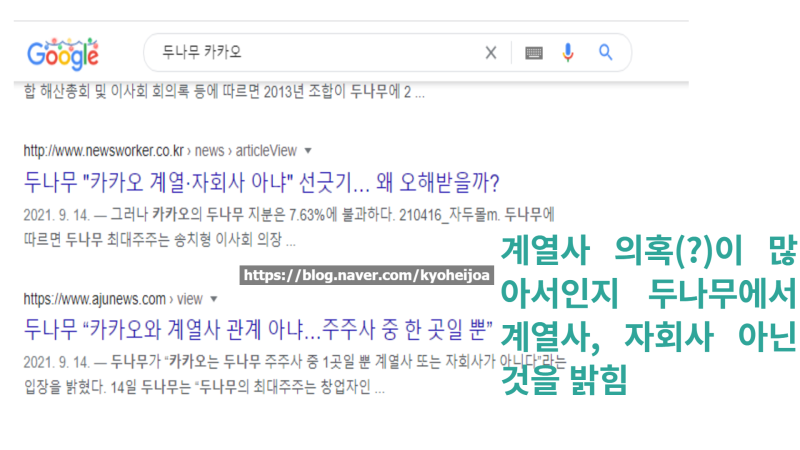Open the Google logo homepage
The image size is (800, 450).
63,54
